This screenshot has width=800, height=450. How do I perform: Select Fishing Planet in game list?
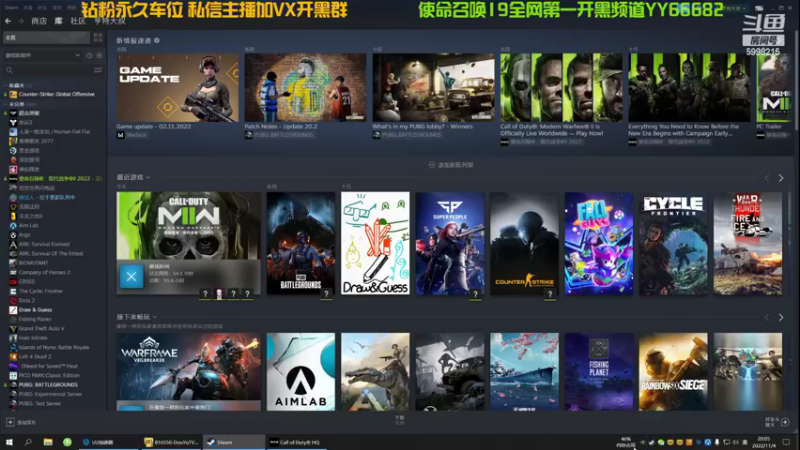pyautogui.click(x=35, y=319)
